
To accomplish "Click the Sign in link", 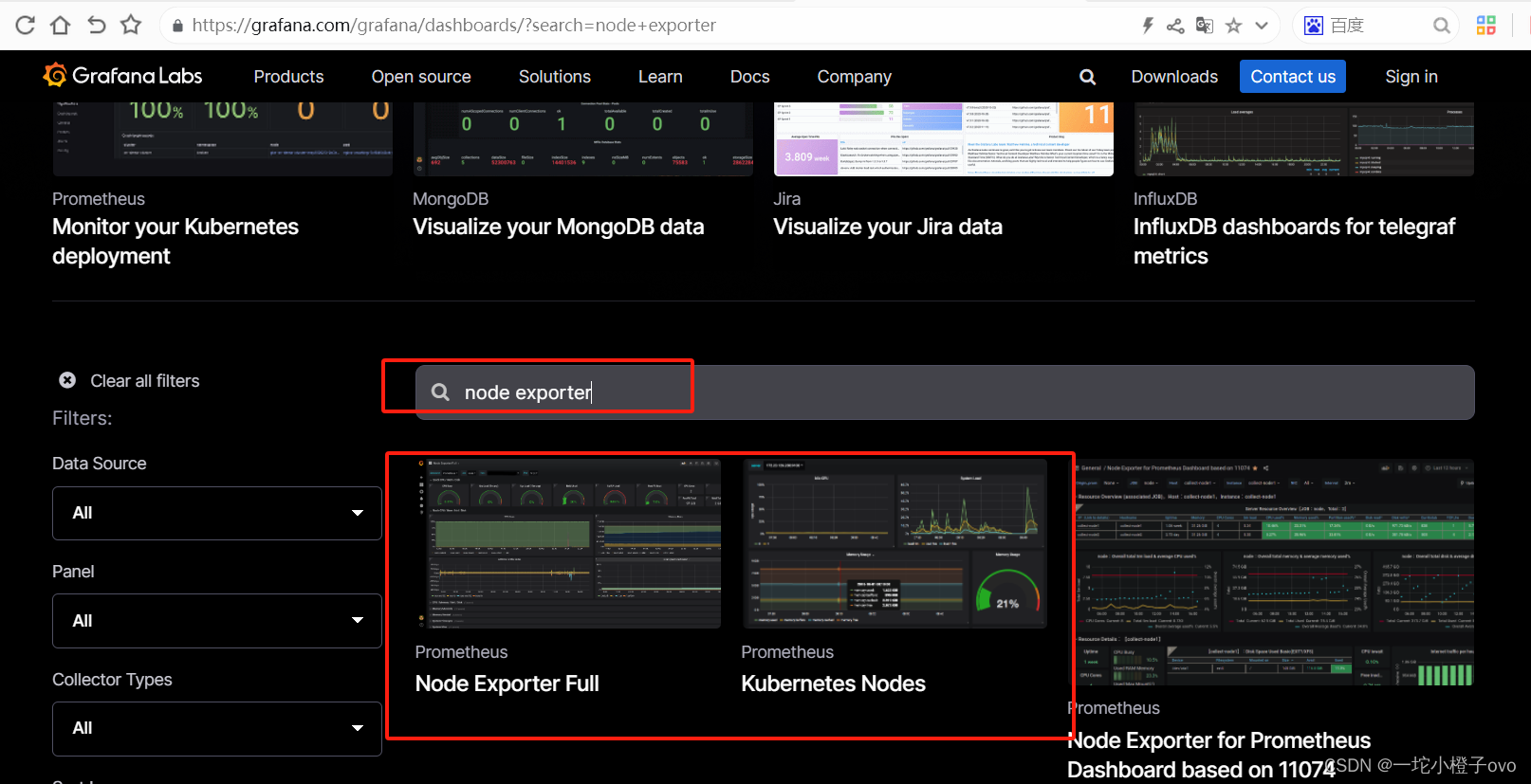I will [x=1411, y=77].
